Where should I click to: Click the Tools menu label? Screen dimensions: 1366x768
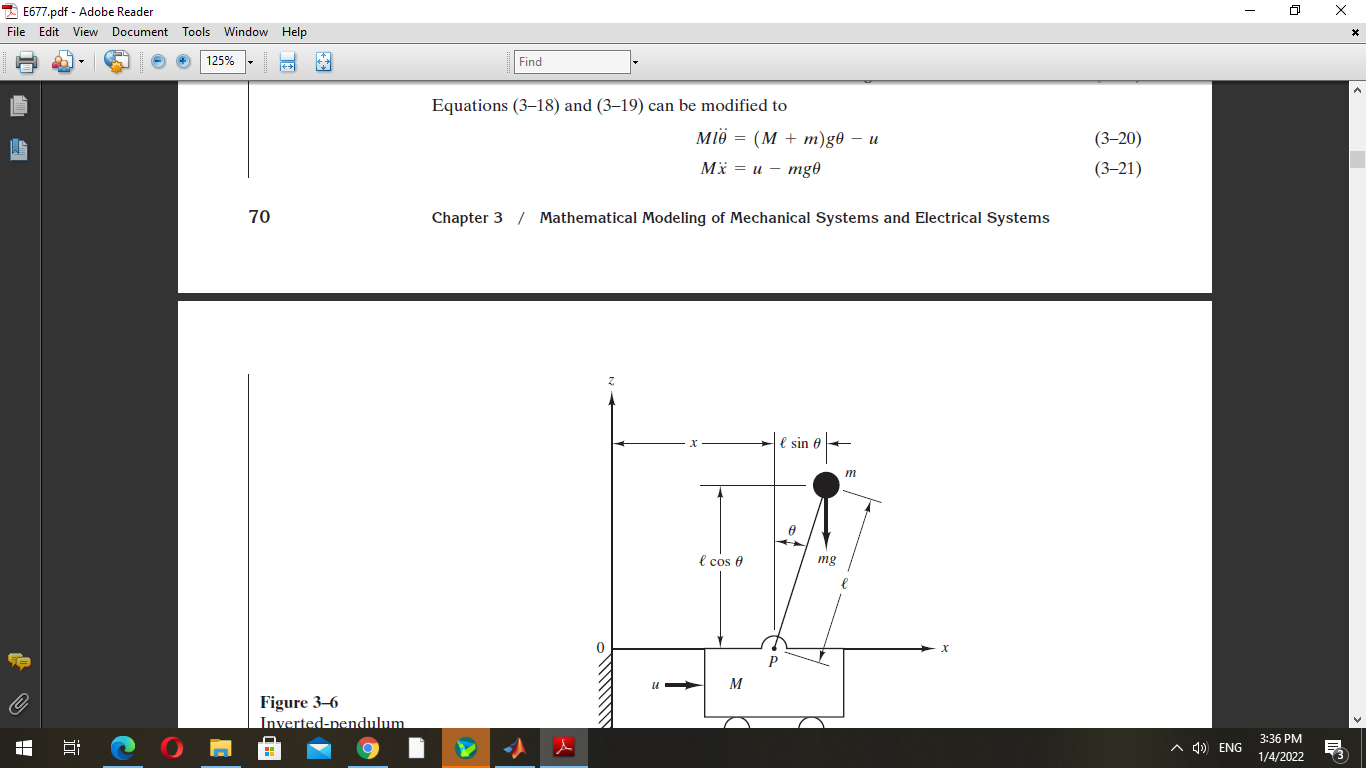(195, 31)
